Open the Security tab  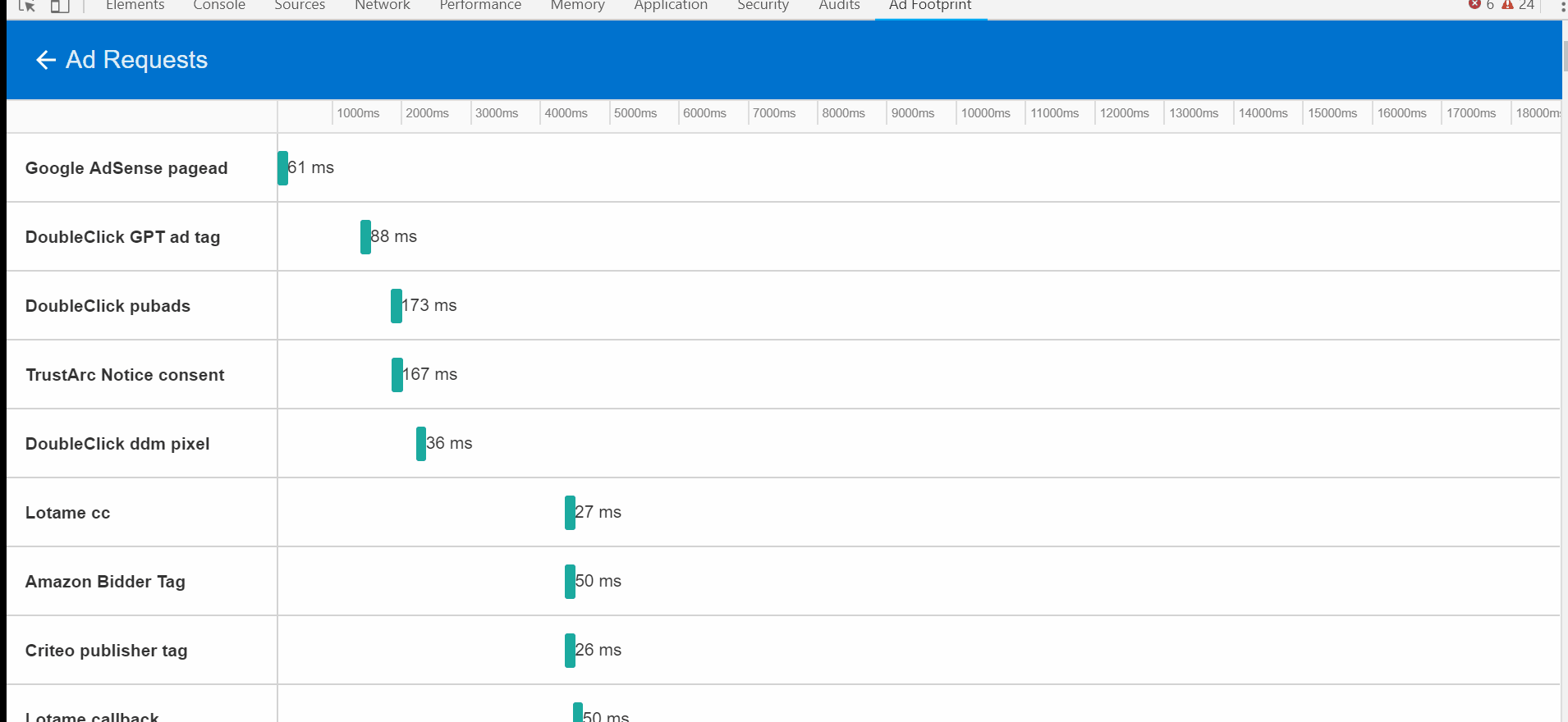click(x=763, y=6)
